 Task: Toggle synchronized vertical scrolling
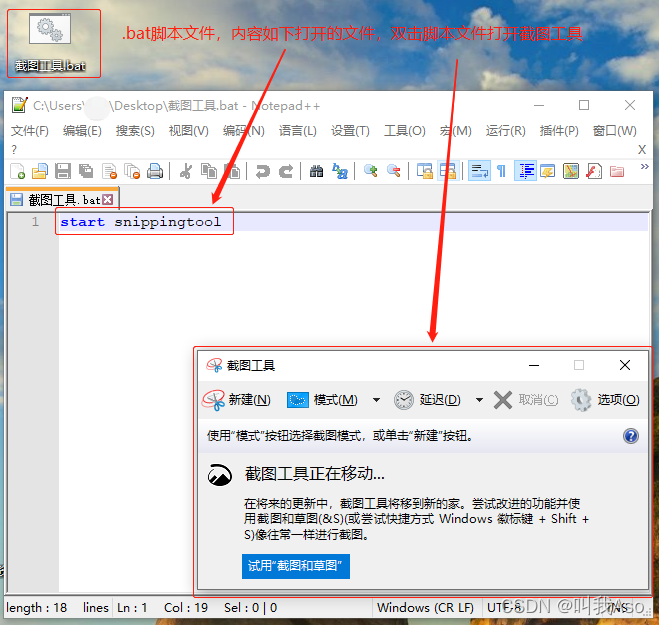tap(424, 171)
